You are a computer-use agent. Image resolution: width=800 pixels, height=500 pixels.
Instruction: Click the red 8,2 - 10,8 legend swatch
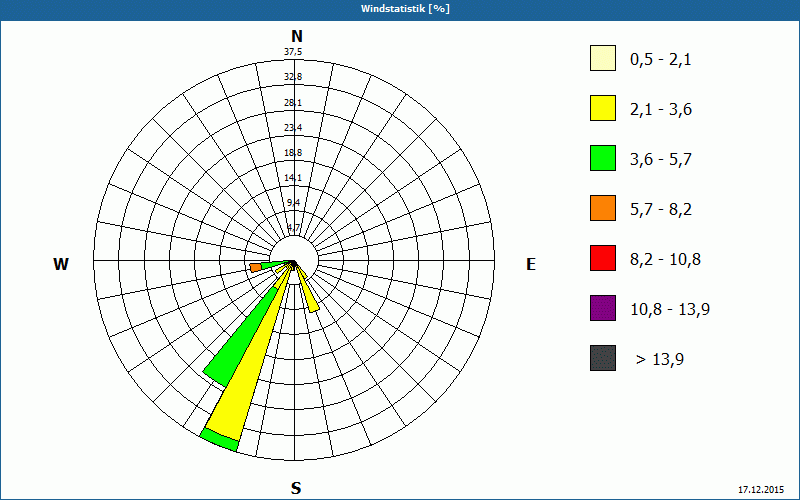click(x=603, y=258)
